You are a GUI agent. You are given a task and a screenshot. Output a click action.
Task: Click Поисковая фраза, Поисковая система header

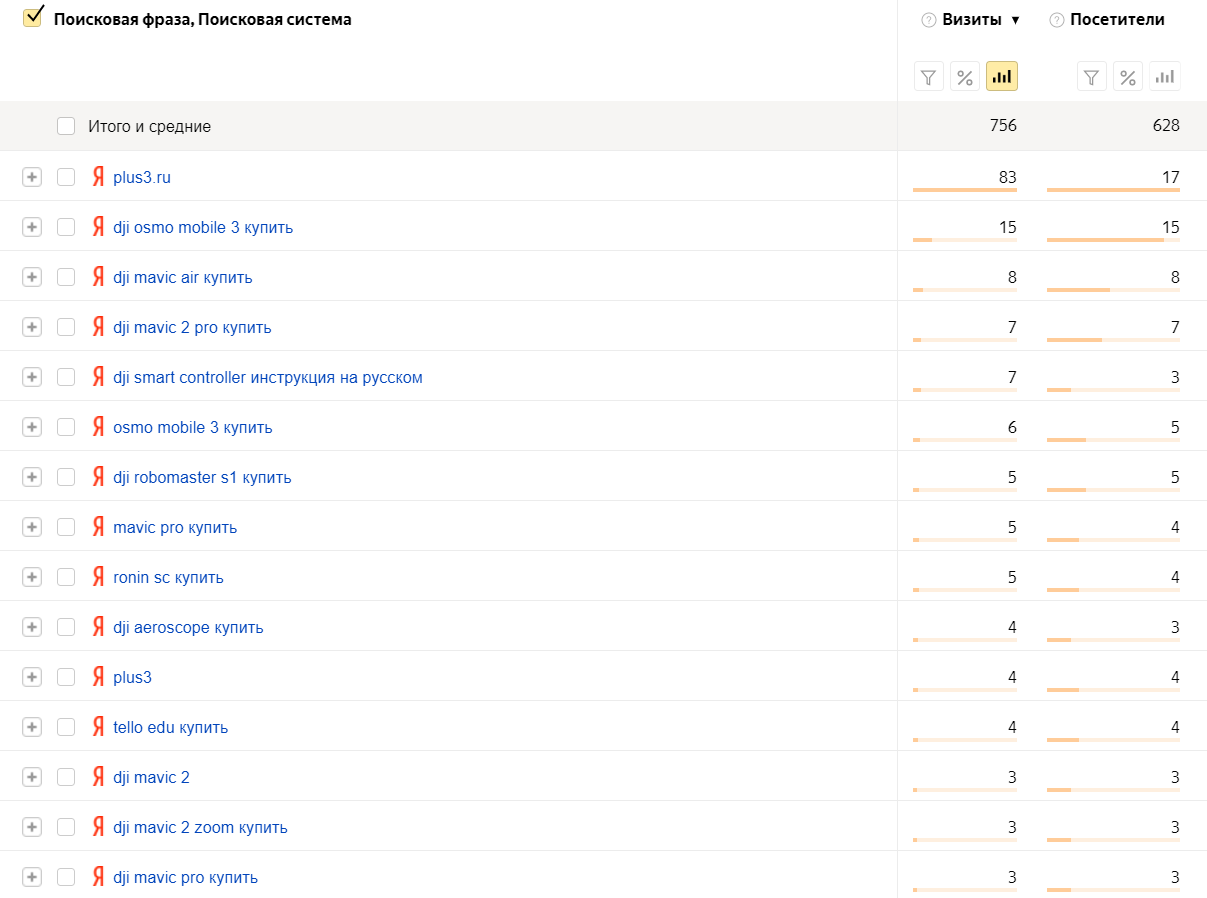coord(202,20)
